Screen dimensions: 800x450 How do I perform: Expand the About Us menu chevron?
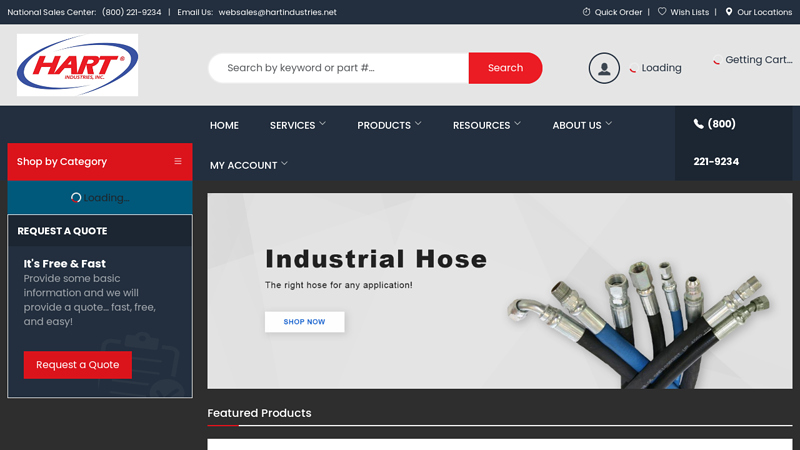click(x=609, y=123)
